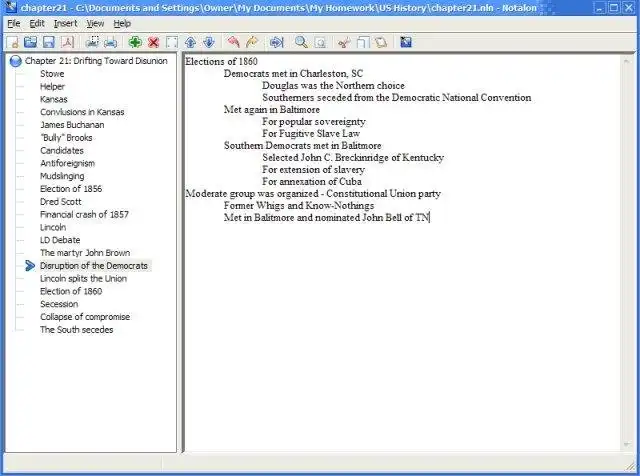
Task: Select root node Chapter 21: Drifting Toward Disunion
Action: [x=96, y=61]
